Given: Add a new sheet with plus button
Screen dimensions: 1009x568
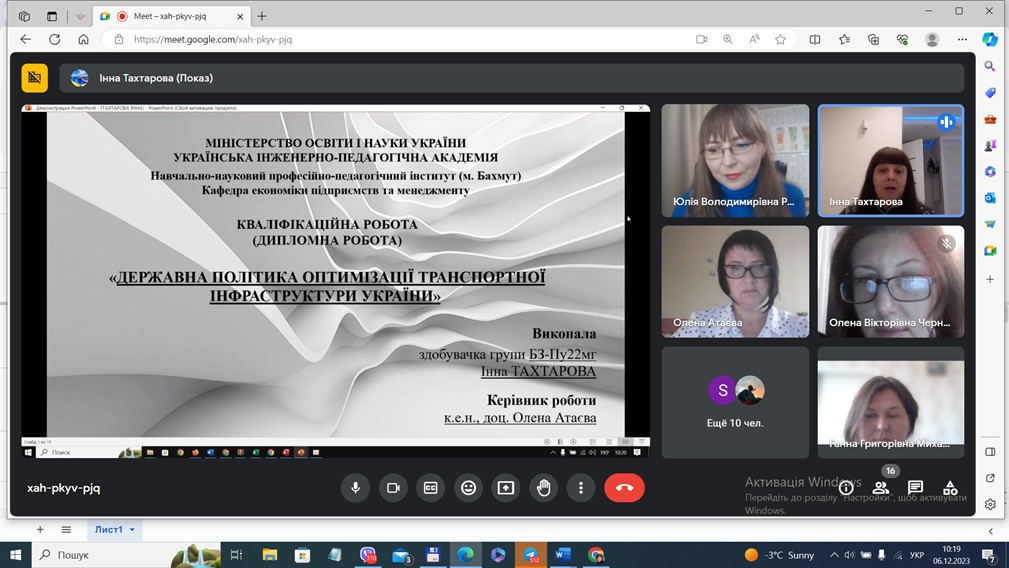Looking at the screenshot, I should pos(40,529).
